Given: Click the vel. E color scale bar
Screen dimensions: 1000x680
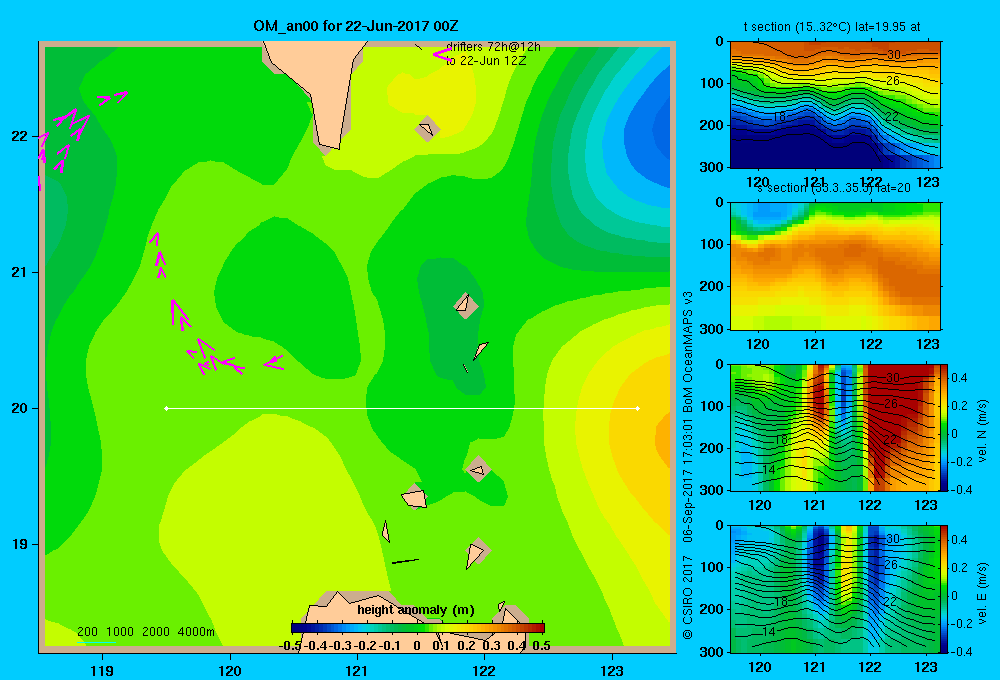Looking at the screenshot, I should pos(944,589).
